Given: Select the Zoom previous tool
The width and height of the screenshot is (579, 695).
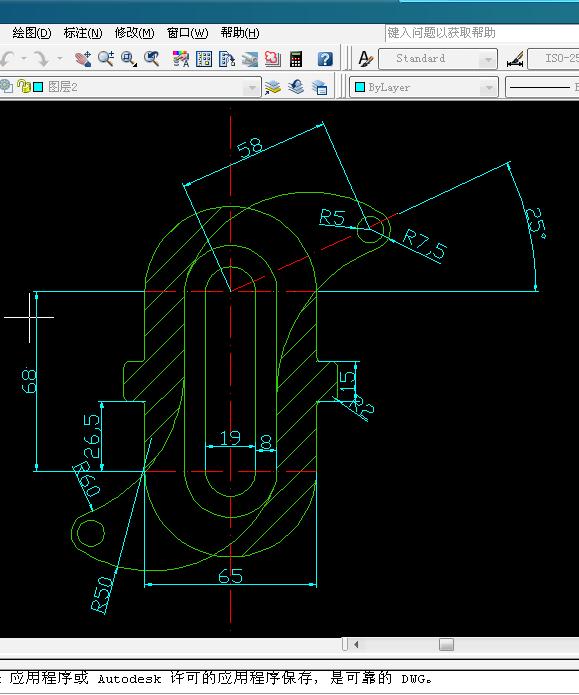Looking at the screenshot, I should click(152, 59).
